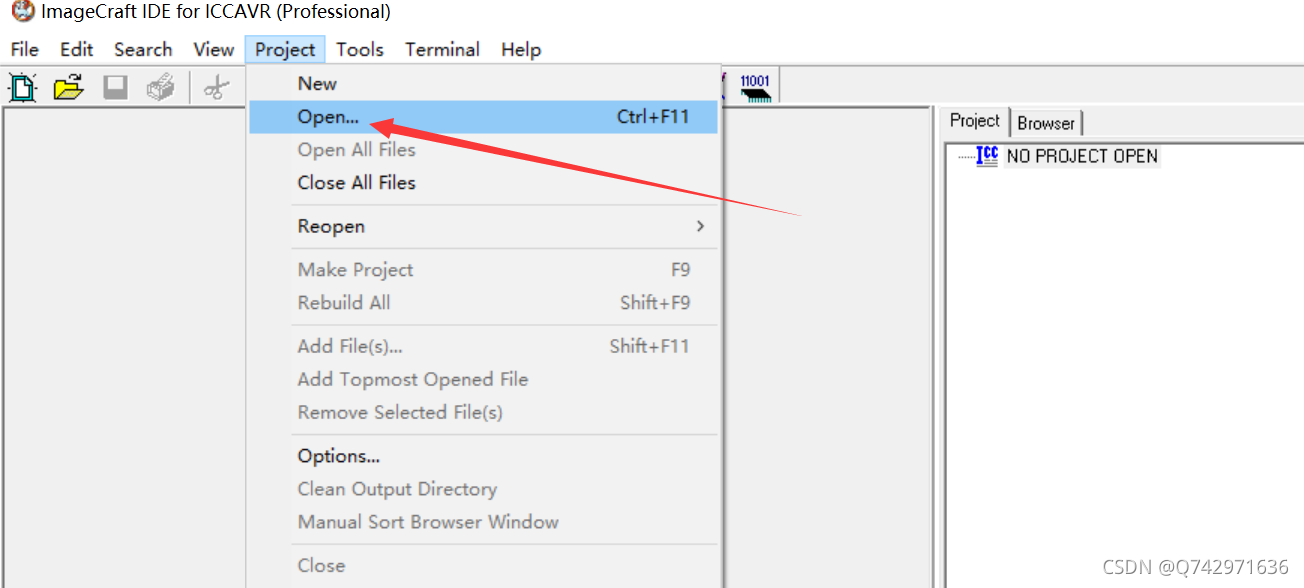Click the Cut scissors icon

point(216,87)
